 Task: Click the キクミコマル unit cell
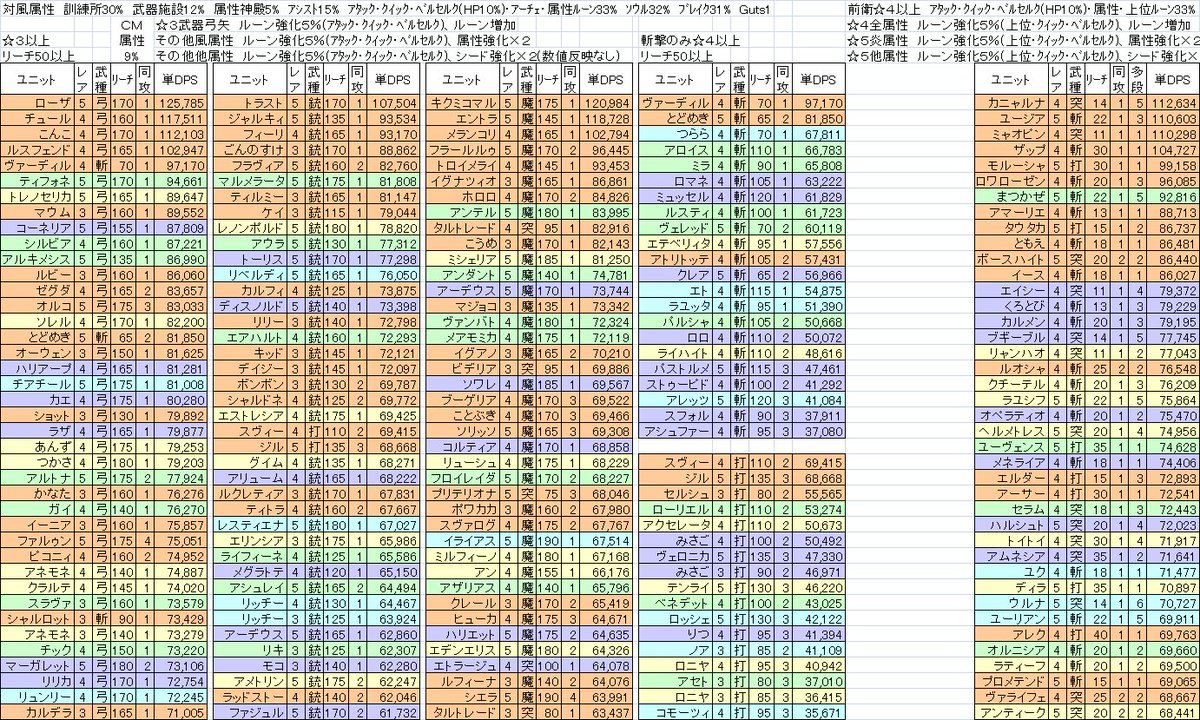[x=462, y=103]
